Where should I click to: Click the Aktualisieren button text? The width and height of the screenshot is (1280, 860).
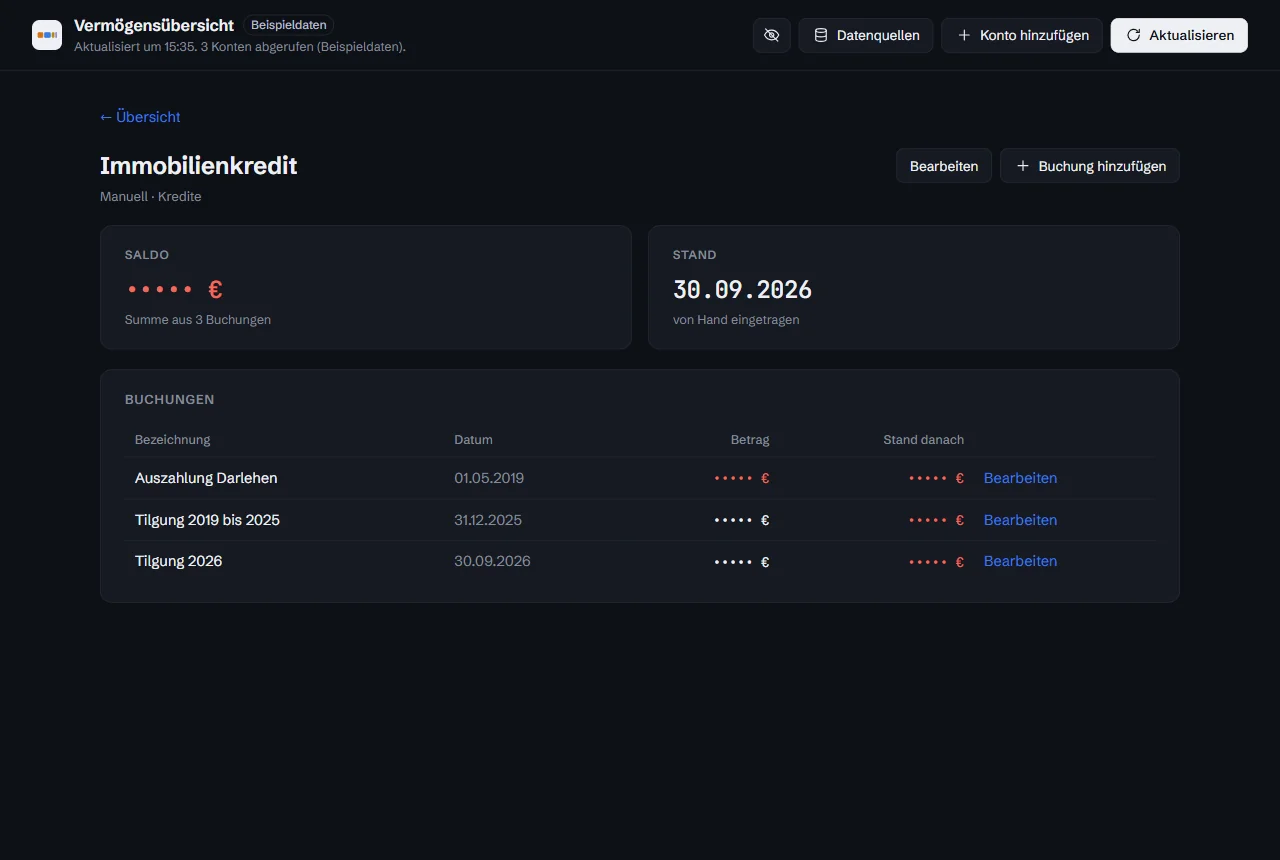pyautogui.click(x=1191, y=35)
